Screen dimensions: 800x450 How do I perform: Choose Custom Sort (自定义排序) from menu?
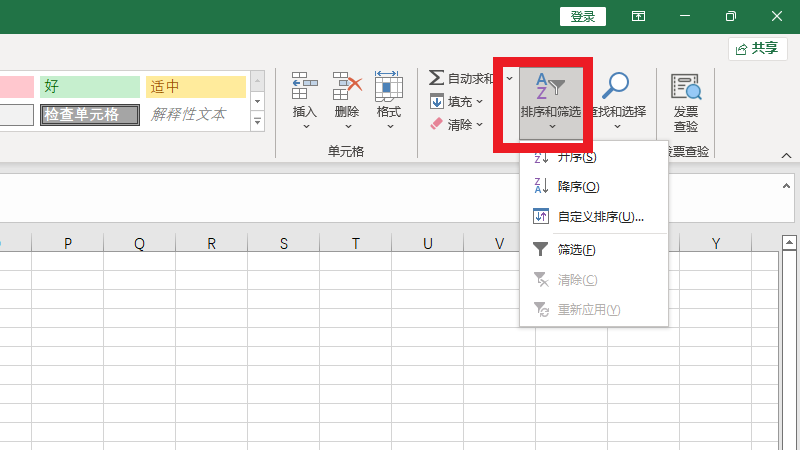(600, 216)
